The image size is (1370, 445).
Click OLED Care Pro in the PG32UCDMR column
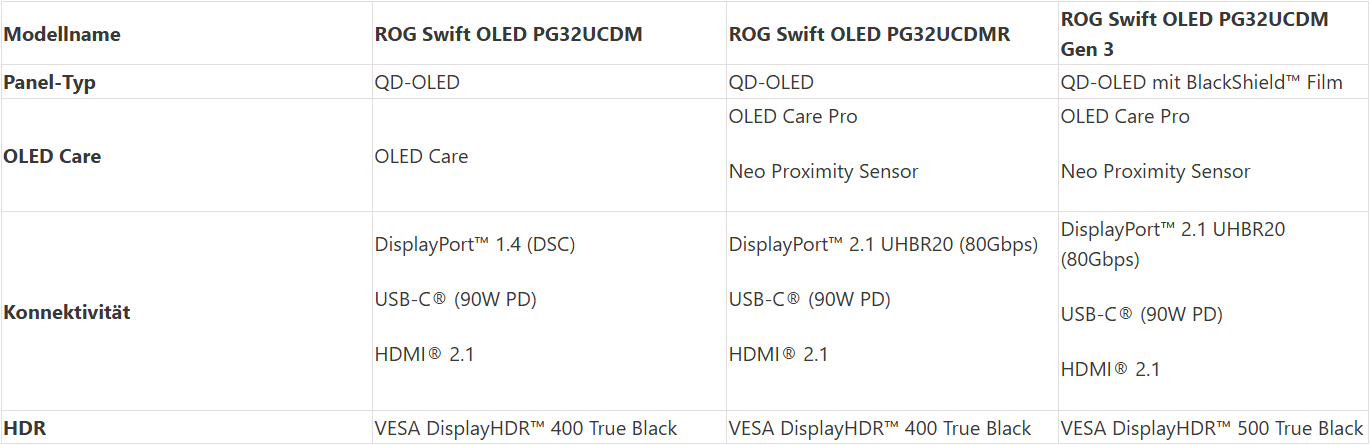pos(793,116)
